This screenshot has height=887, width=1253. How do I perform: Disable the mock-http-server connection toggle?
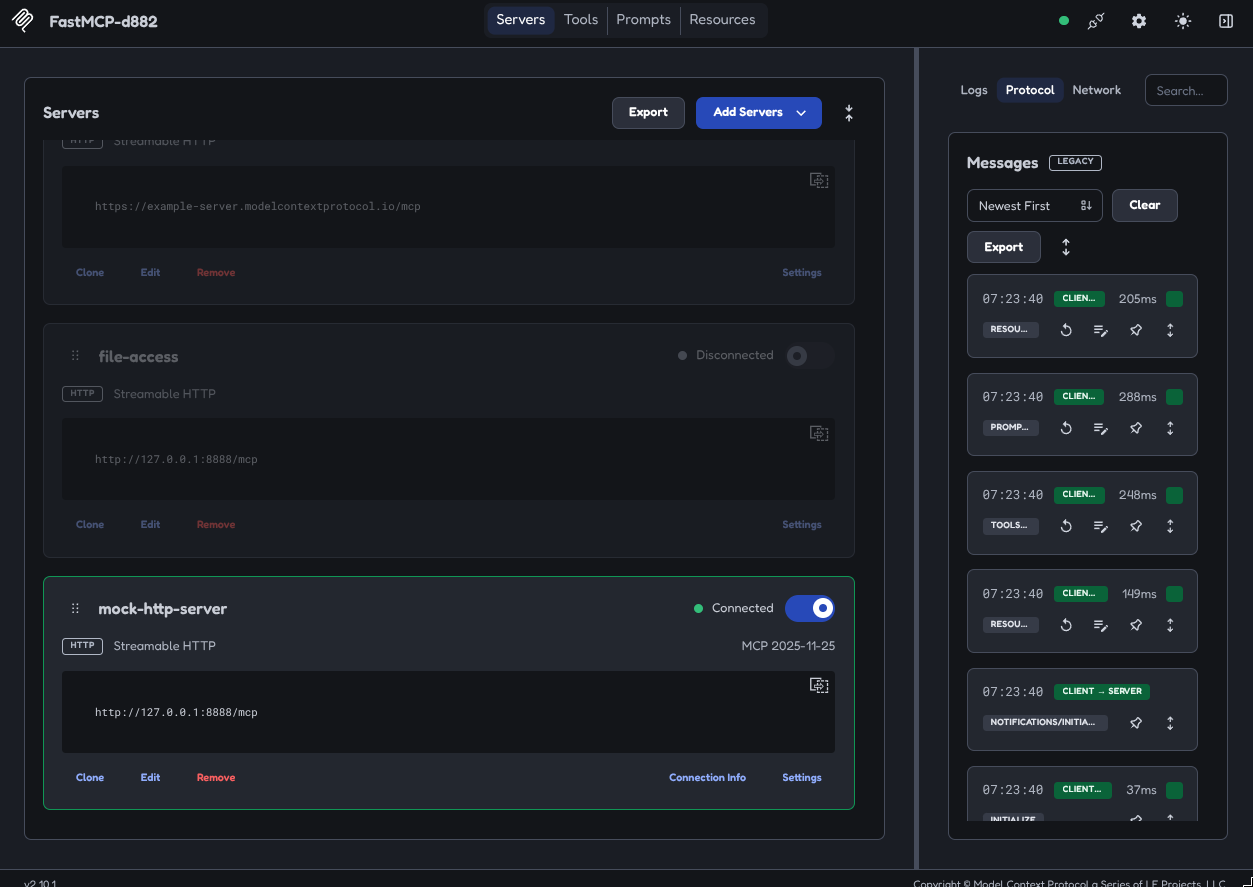pyautogui.click(x=809, y=608)
